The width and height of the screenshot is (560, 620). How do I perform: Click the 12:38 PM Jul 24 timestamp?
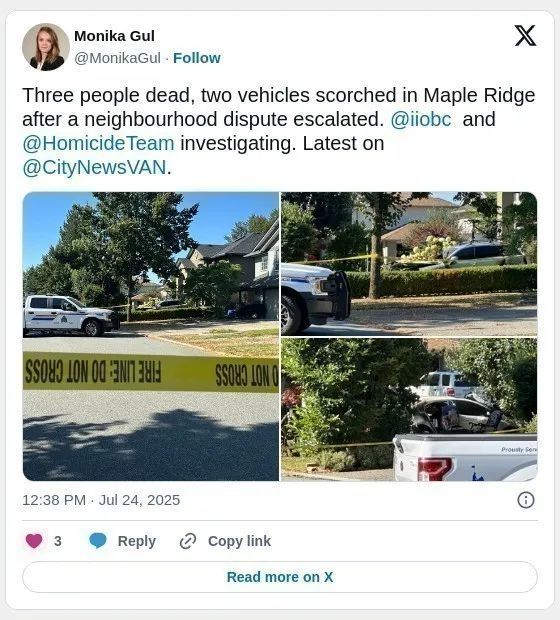(101, 500)
